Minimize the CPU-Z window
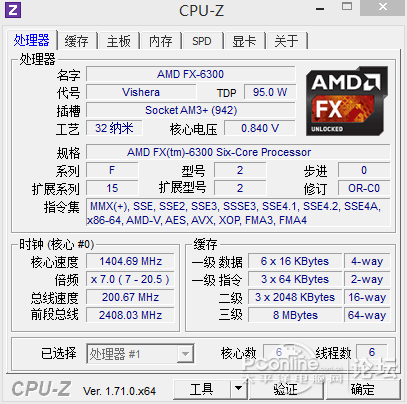 point(320,8)
